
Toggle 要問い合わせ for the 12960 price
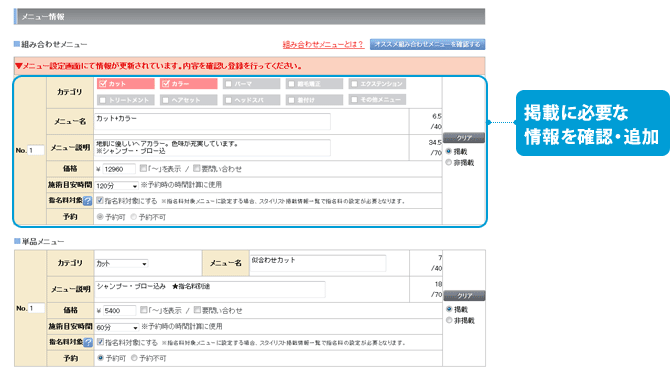(197, 168)
